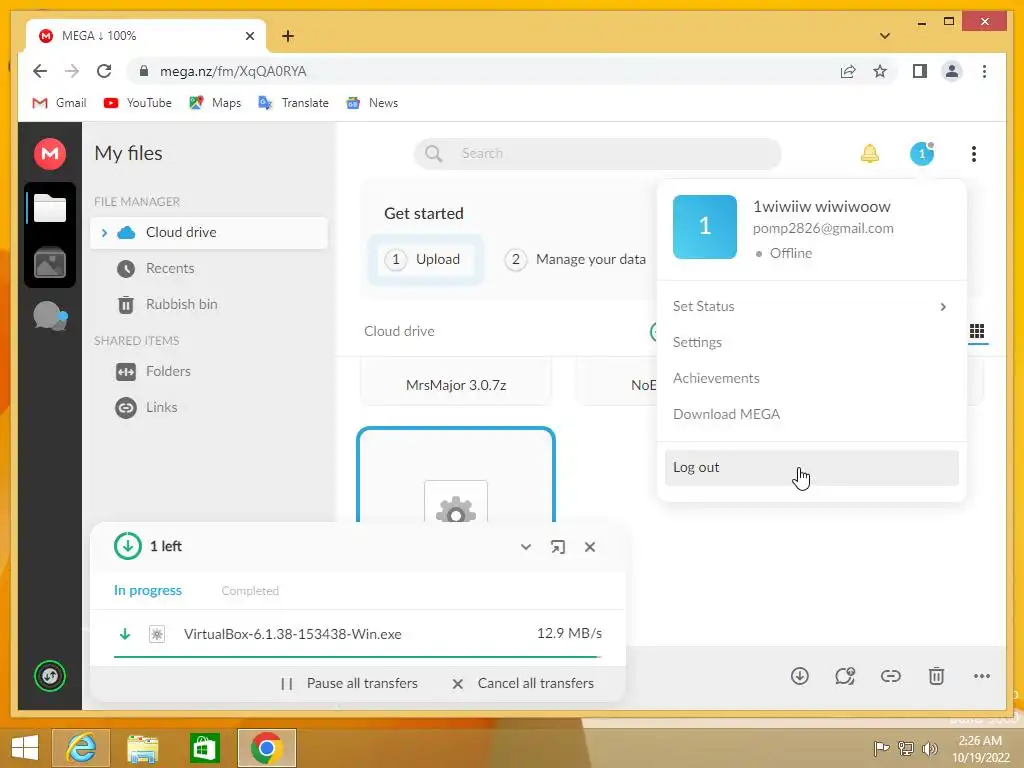Click the large profile avatar in account menu
The width and height of the screenshot is (1024, 768).
pyautogui.click(x=705, y=227)
